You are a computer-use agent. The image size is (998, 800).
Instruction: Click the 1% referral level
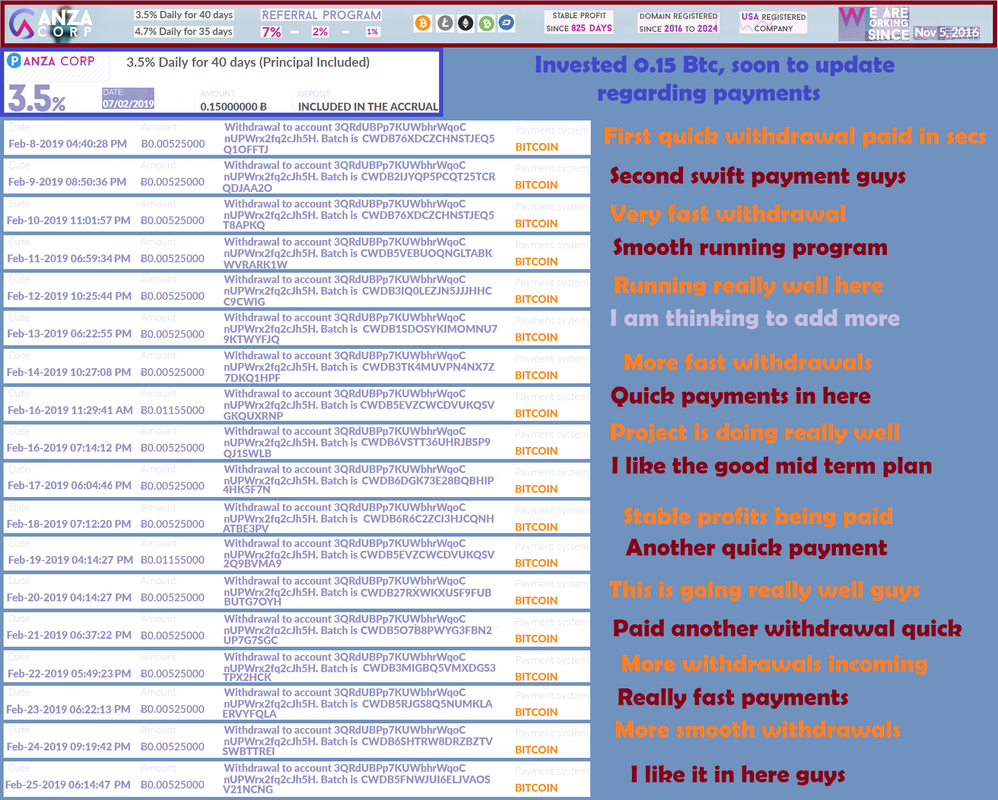(372, 32)
